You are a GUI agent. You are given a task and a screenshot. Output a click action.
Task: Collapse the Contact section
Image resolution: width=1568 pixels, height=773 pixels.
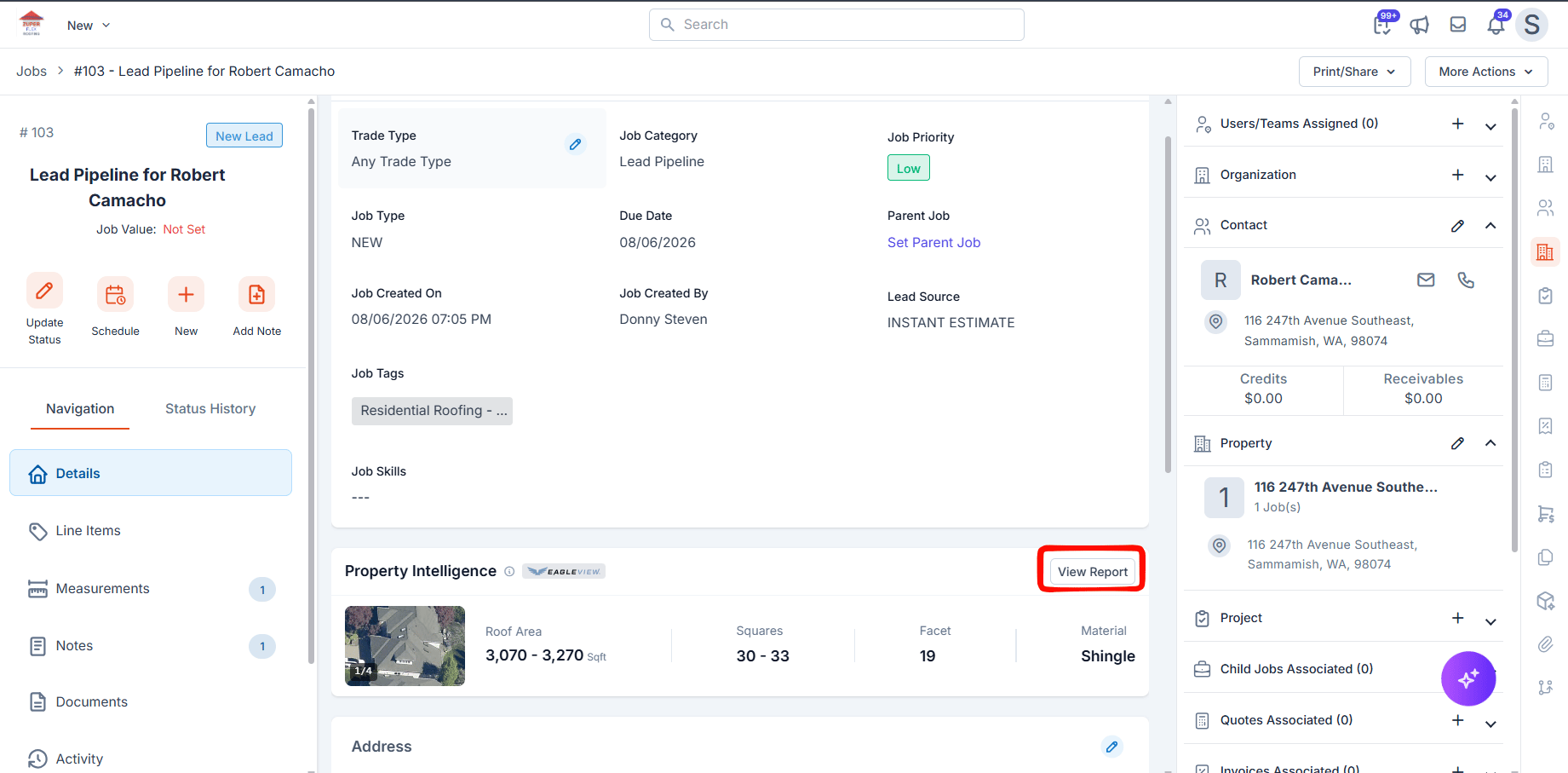(x=1490, y=226)
